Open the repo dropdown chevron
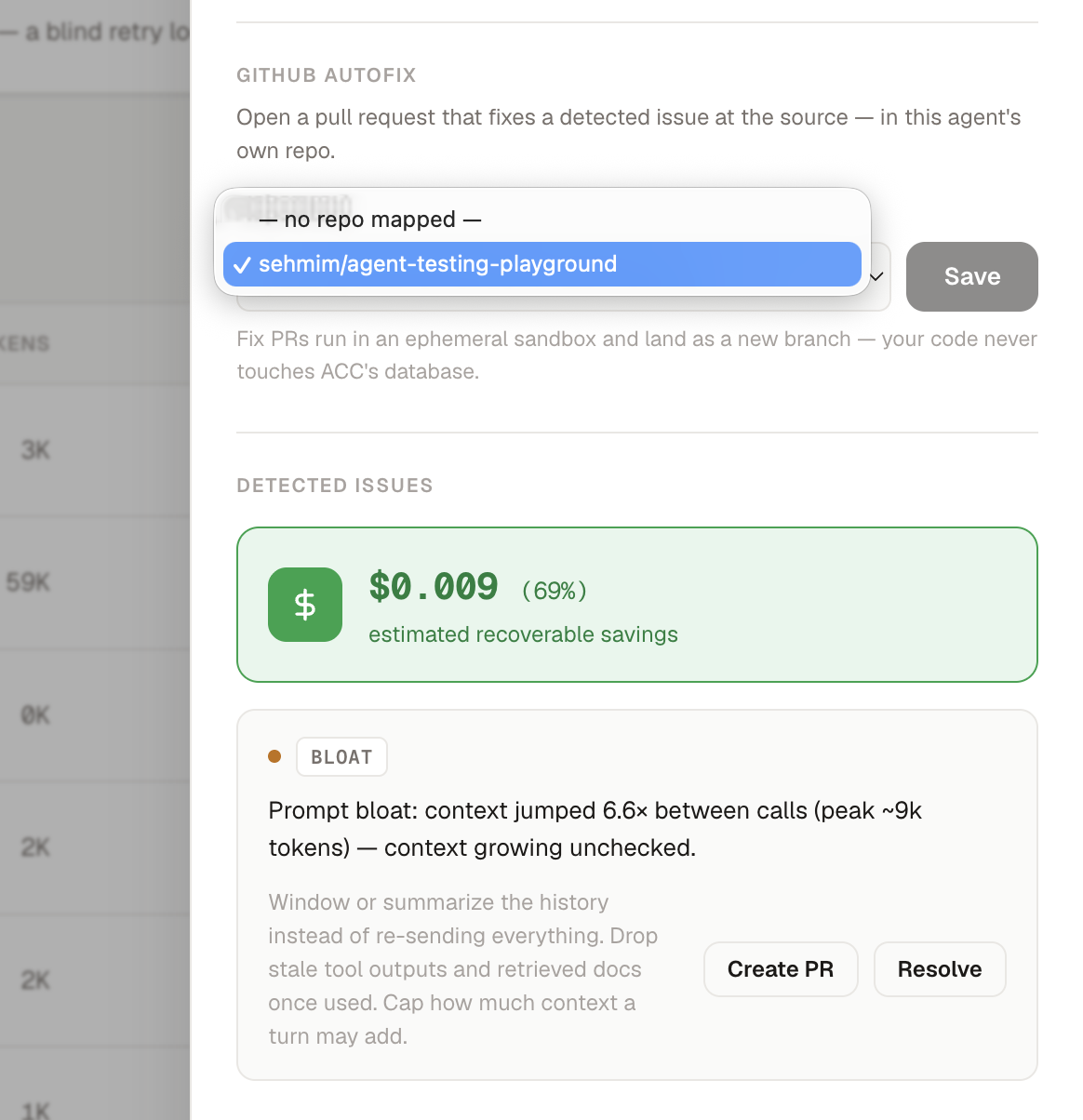Screen dimensions: 1083x1120 pyautogui.click(x=876, y=276)
